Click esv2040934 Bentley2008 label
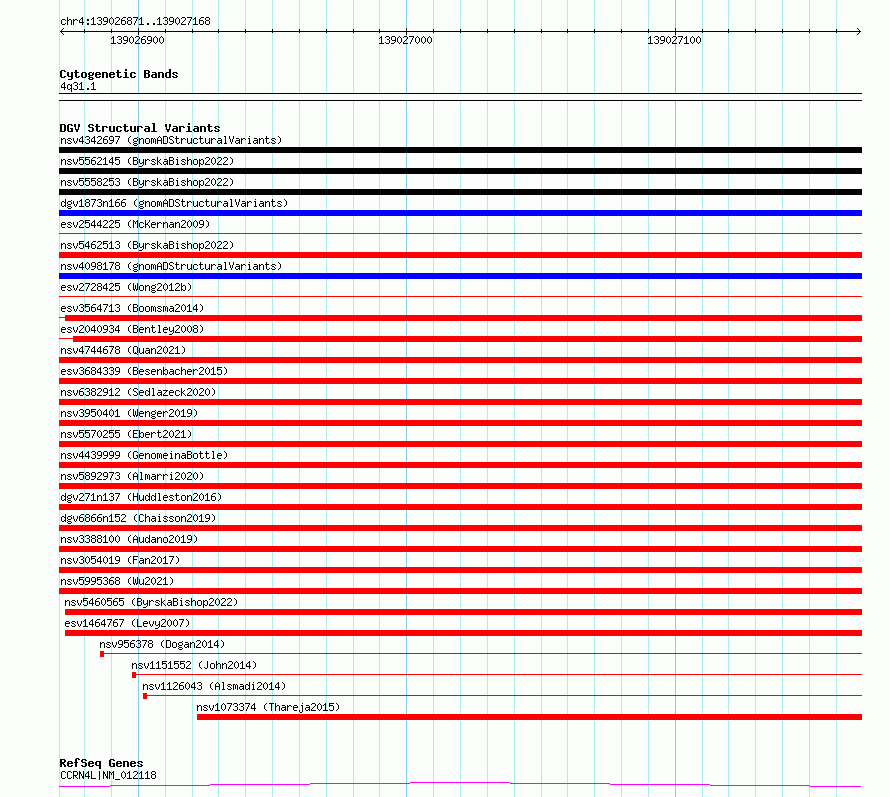 click(x=132, y=329)
